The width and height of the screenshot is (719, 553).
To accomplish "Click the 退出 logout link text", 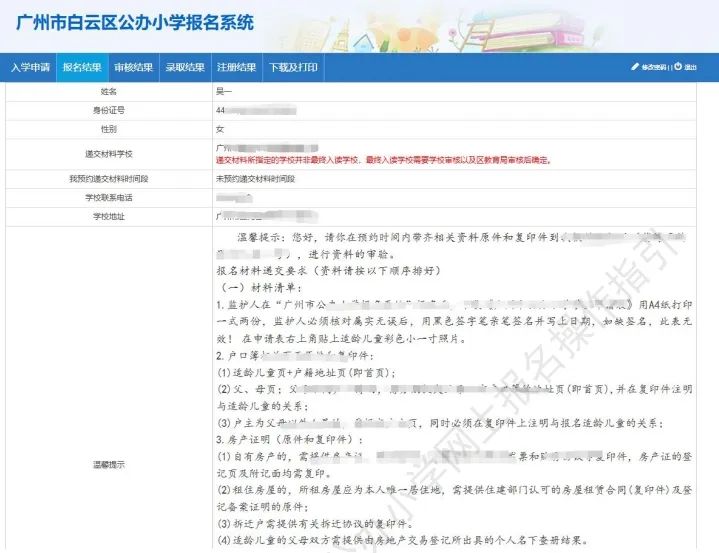I will (x=690, y=67).
